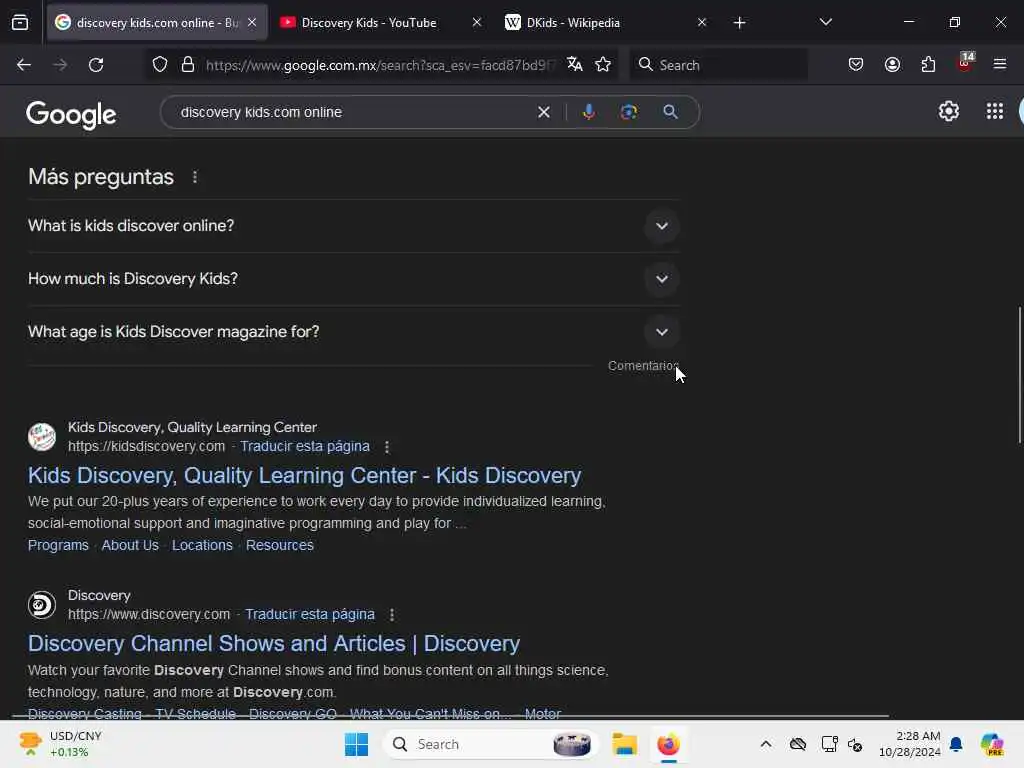Viewport: 1024px width, 768px height.
Task: Click Traducir esta página for discovery.com
Action: click(x=310, y=615)
